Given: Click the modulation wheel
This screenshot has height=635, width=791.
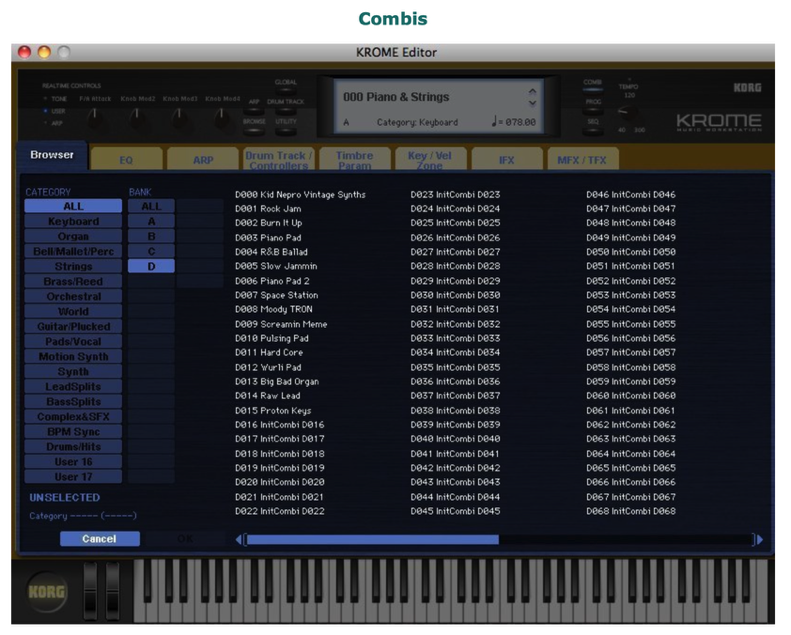Looking at the screenshot, I should coord(112,590).
